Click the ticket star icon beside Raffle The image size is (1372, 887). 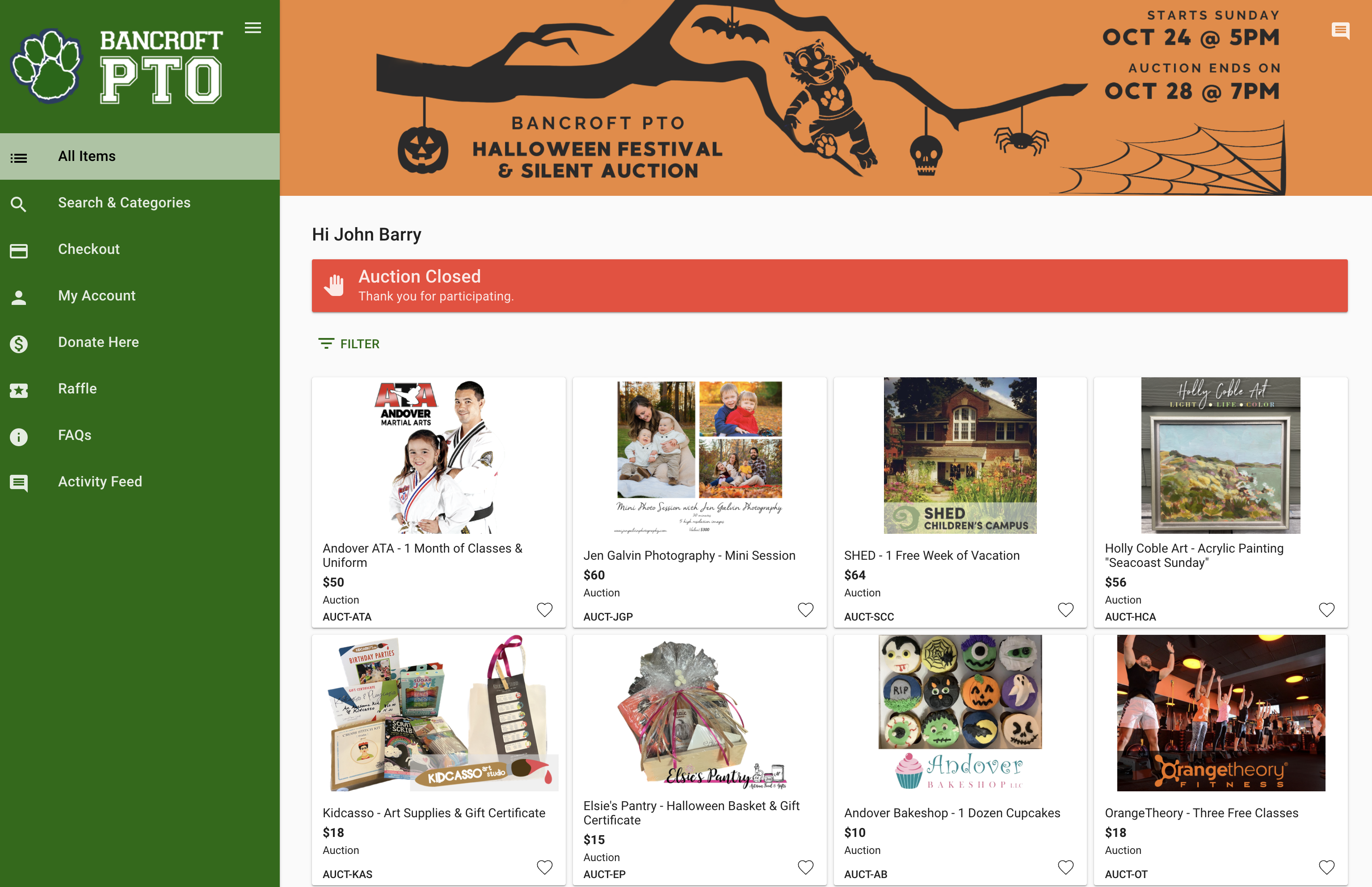click(x=18, y=390)
